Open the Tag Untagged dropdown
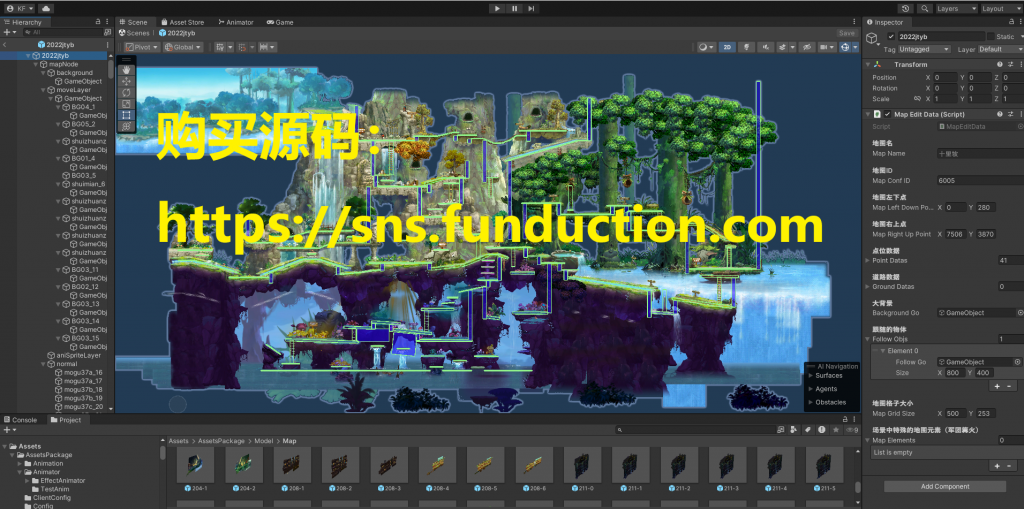 pyautogui.click(x=924, y=49)
